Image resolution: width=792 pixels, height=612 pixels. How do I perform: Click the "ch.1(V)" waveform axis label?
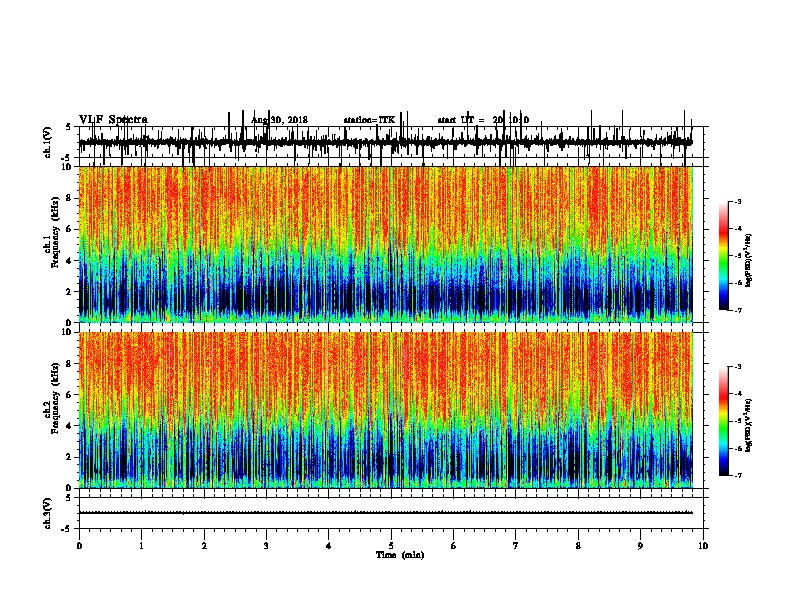[48, 142]
